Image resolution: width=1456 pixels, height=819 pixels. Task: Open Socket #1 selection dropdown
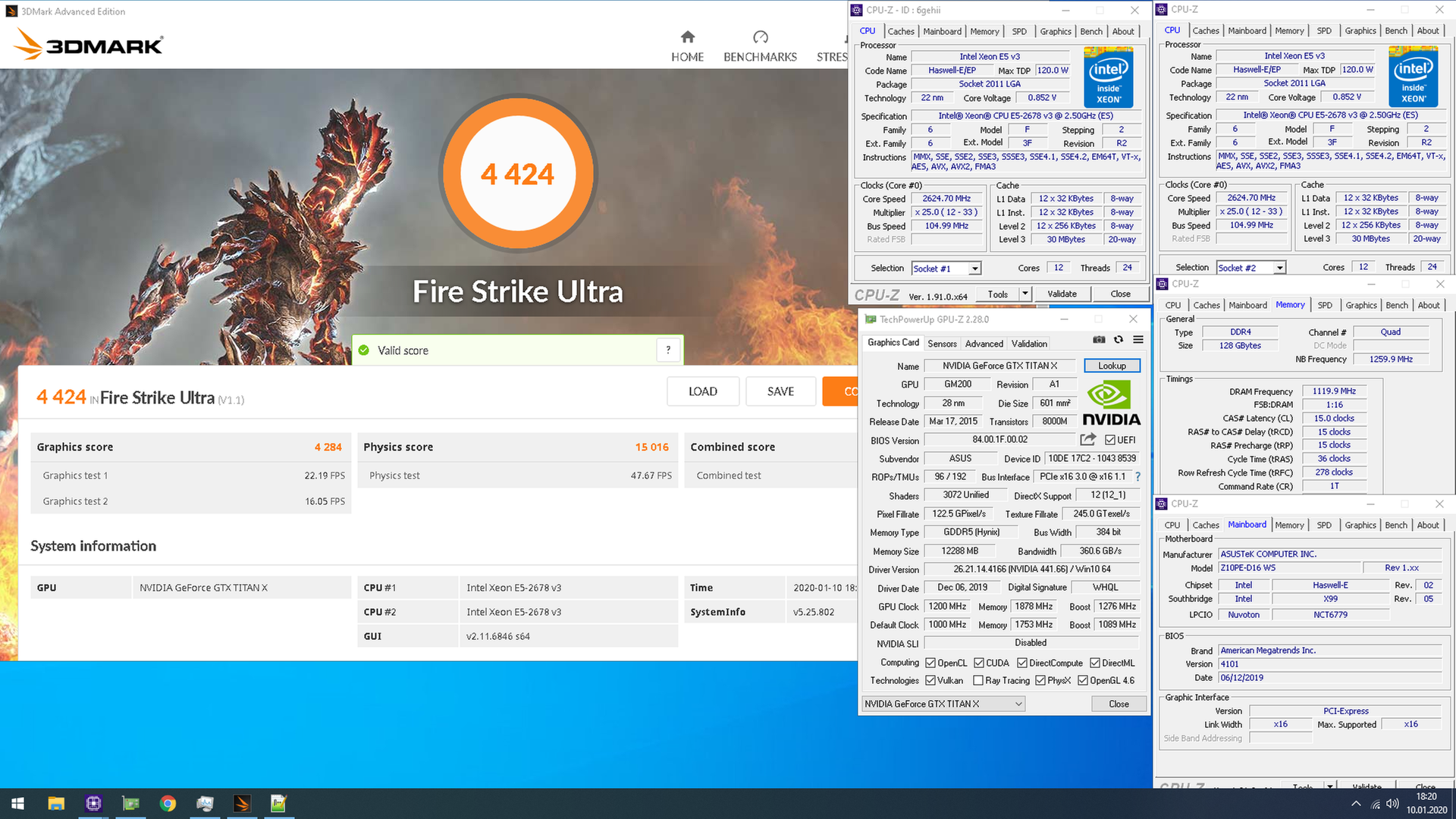coord(946,268)
